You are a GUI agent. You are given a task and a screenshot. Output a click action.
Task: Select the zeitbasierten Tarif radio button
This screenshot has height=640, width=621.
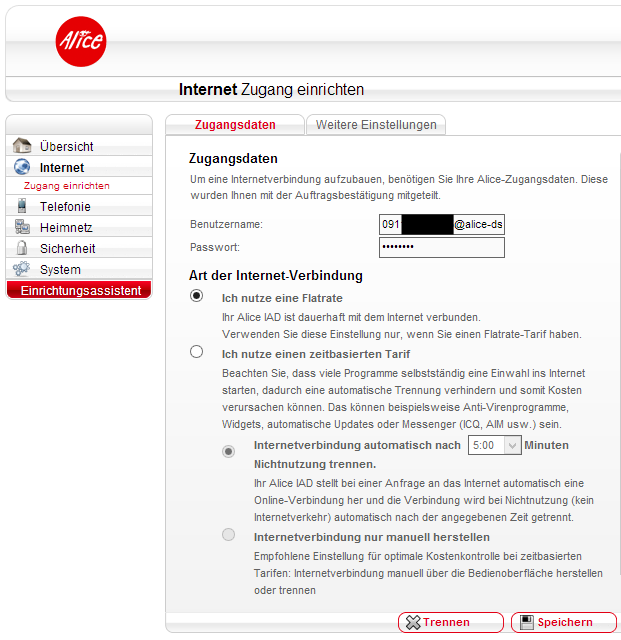tap(196, 351)
